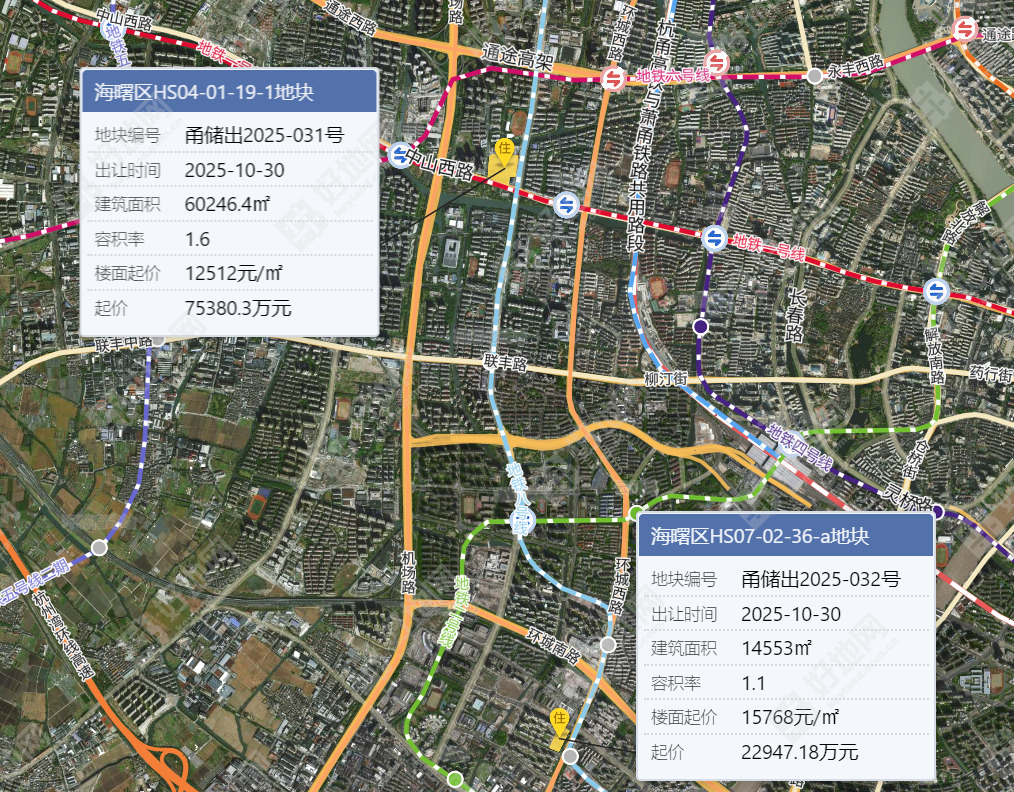Click the blue station icon above 解放南路
Viewport: 1014px width, 792px height.
click(x=936, y=290)
